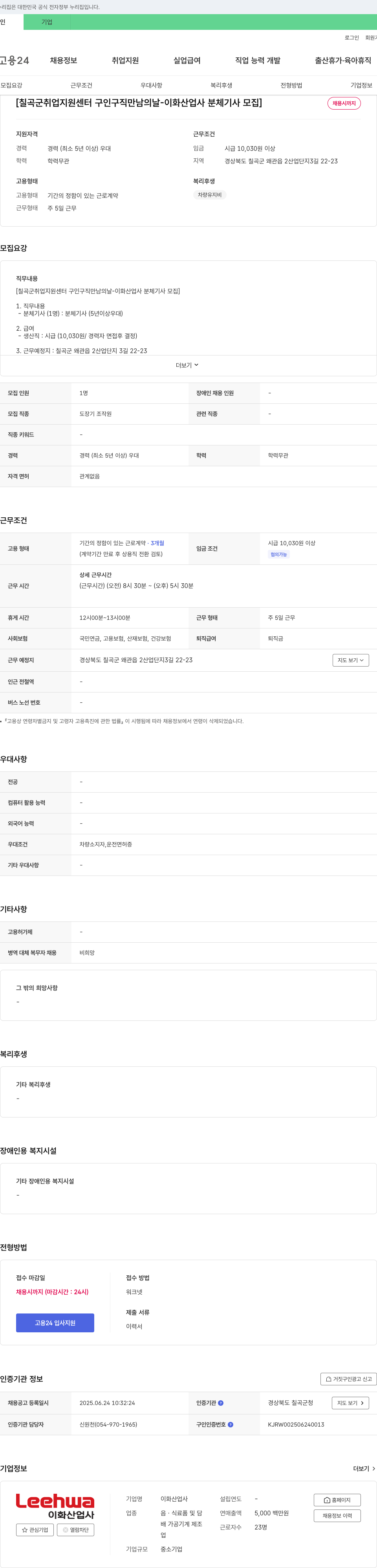Click the 채용시까지 status badge

point(344,103)
